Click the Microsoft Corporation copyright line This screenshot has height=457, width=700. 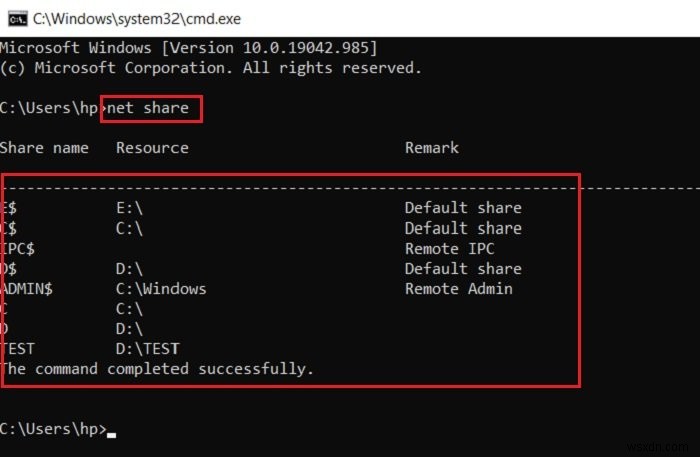[x=210, y=68]
